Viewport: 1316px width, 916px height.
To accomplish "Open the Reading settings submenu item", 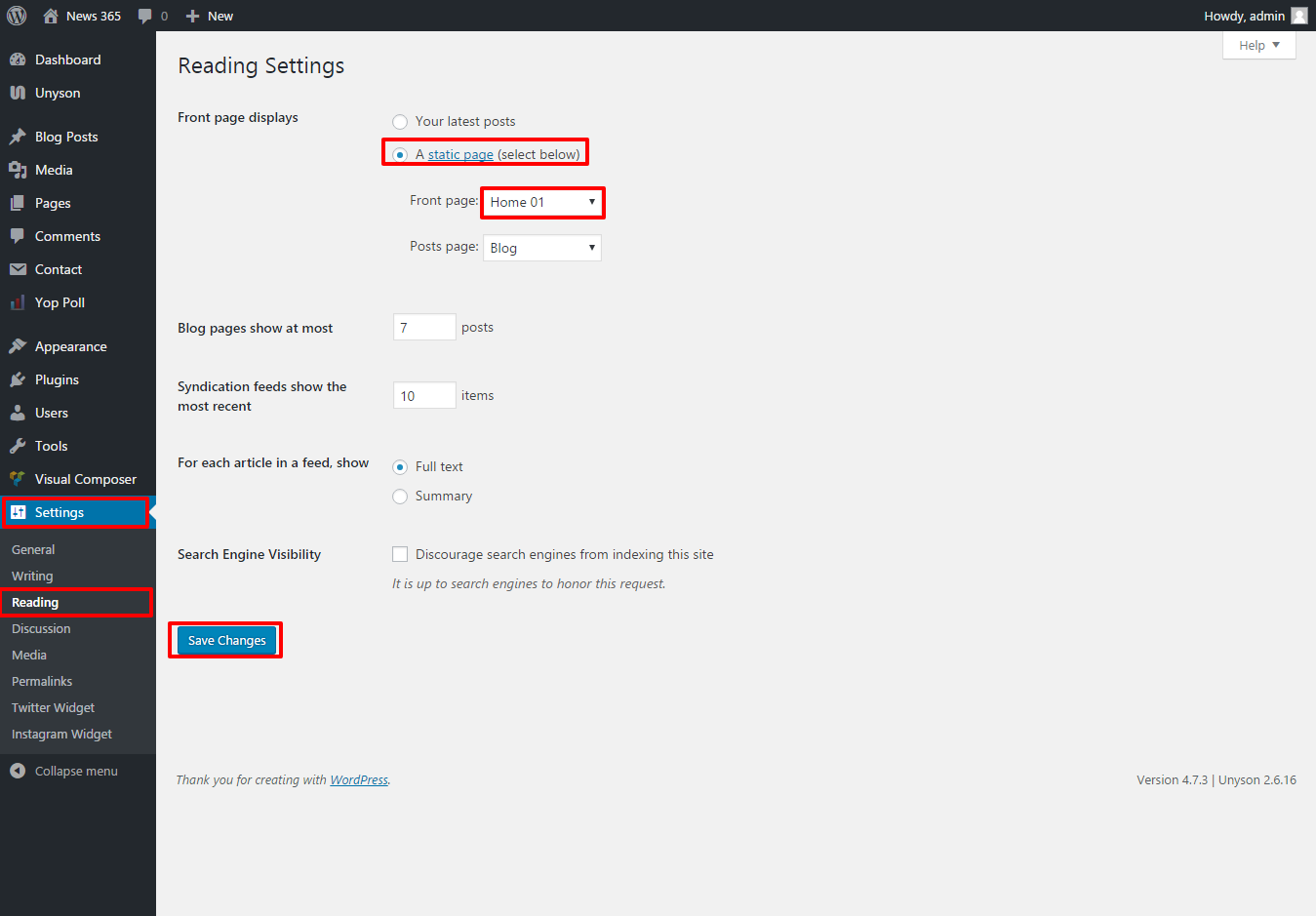I will pyautogui.click(x=35, y=603).
